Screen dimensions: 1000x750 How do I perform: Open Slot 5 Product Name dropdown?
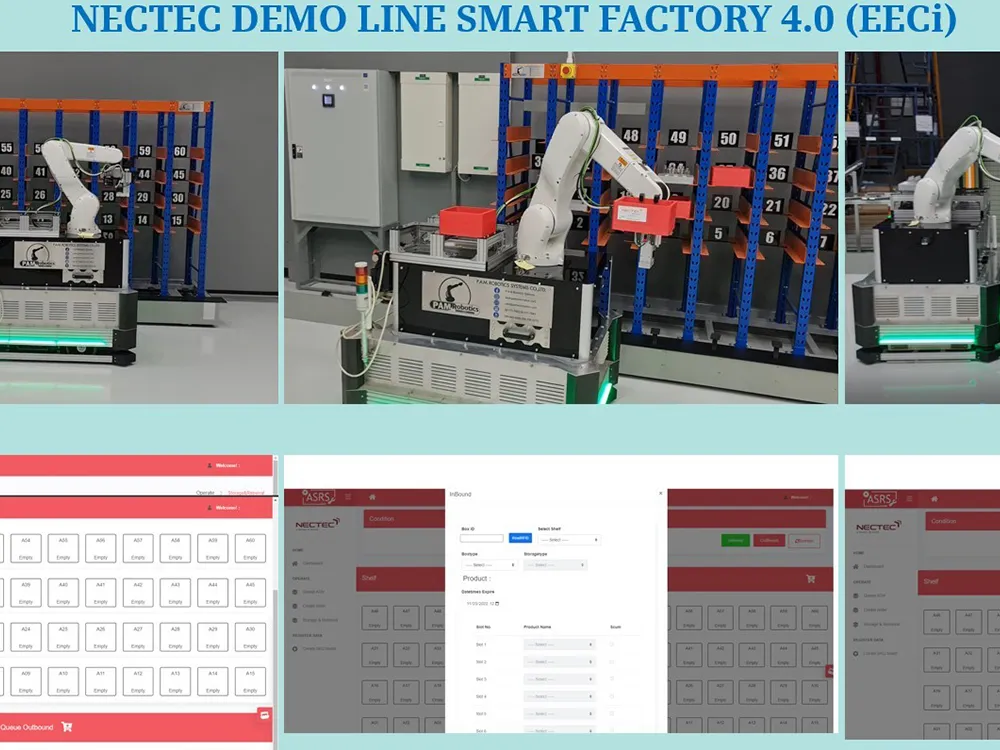(559, 714)
